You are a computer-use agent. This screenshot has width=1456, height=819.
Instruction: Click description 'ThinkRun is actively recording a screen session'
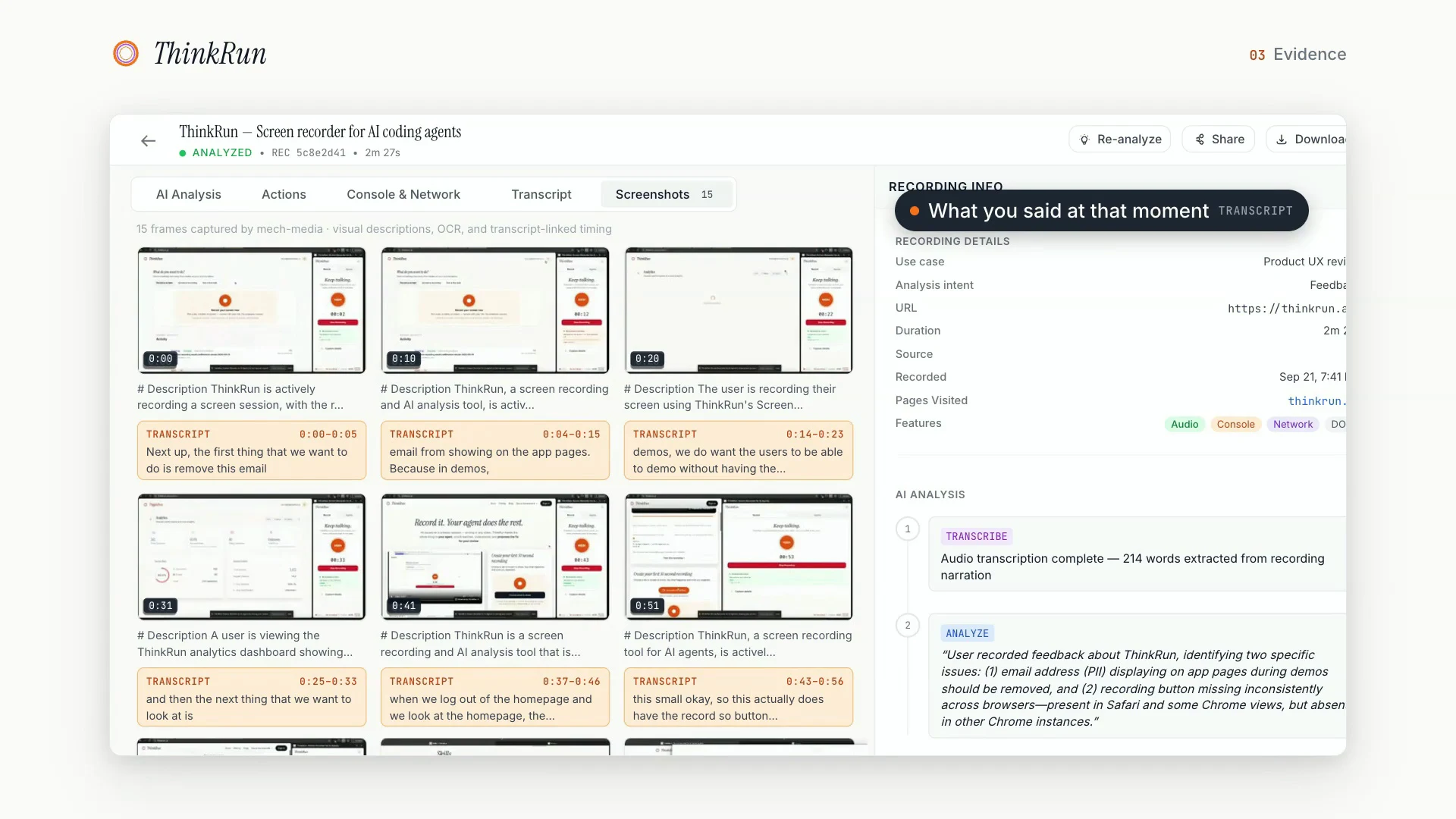click(240, 397)
